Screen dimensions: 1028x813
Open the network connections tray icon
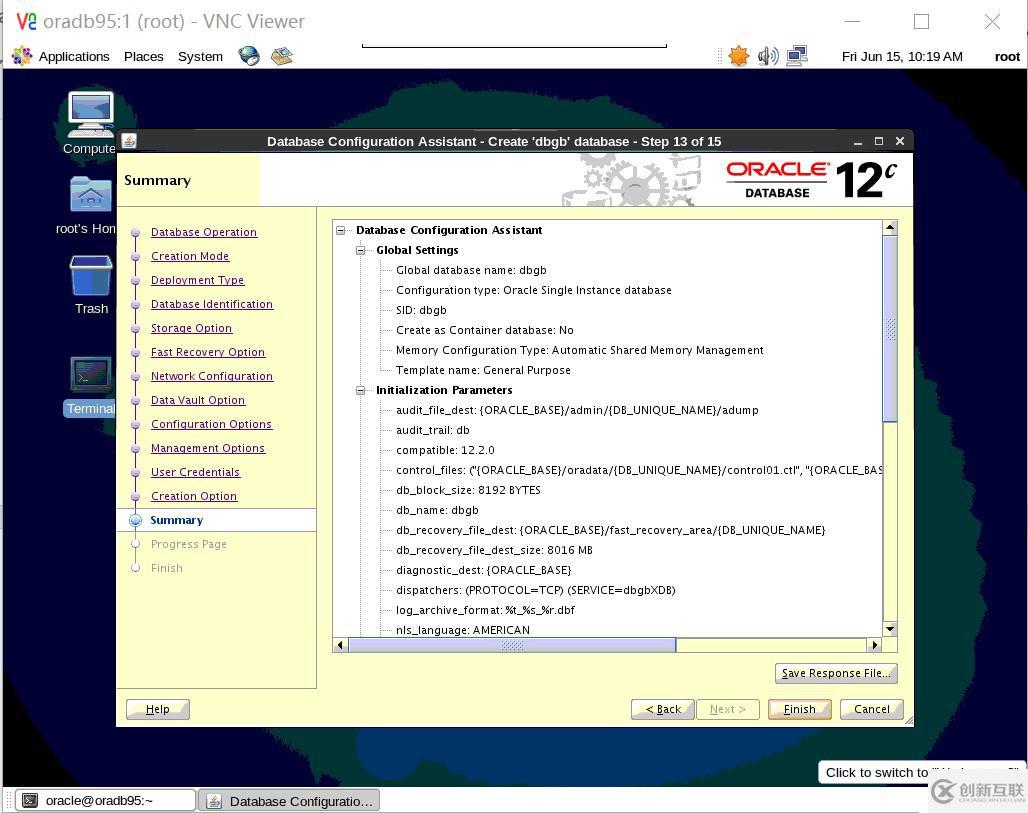click(x=797, y=56)
